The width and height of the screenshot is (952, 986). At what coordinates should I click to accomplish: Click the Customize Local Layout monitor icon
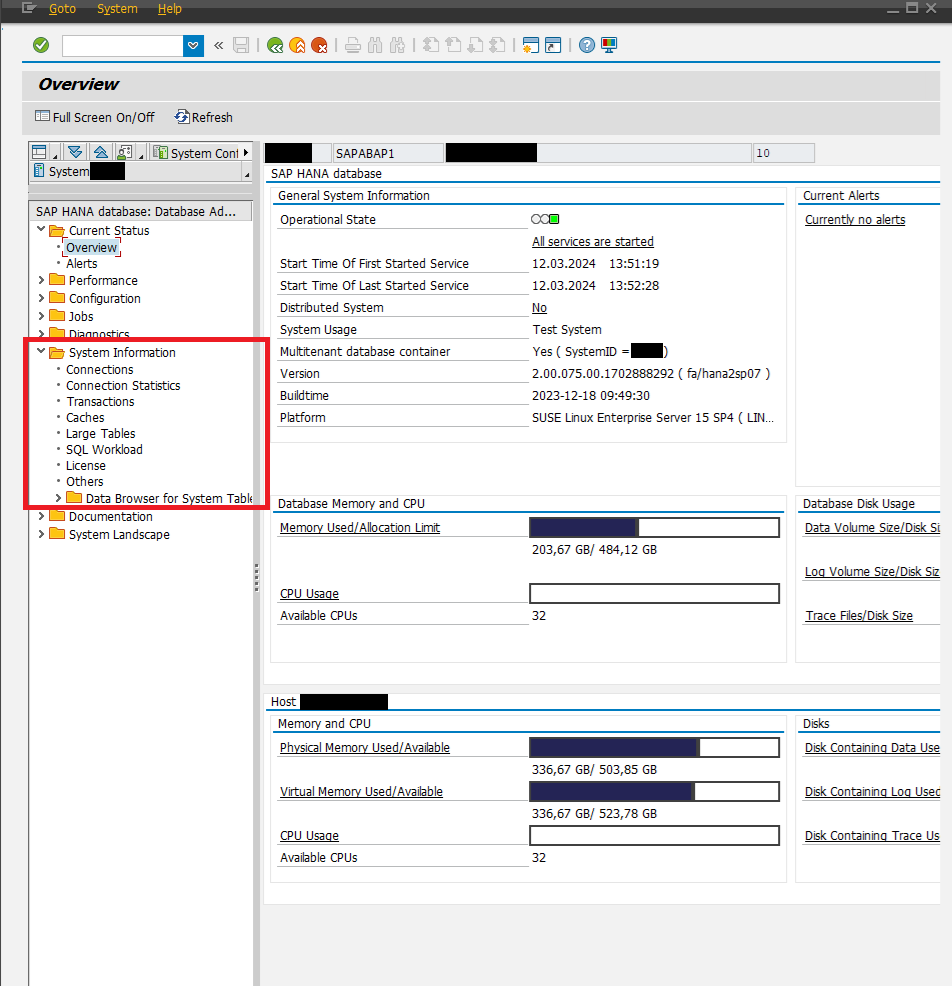point(609,45)
